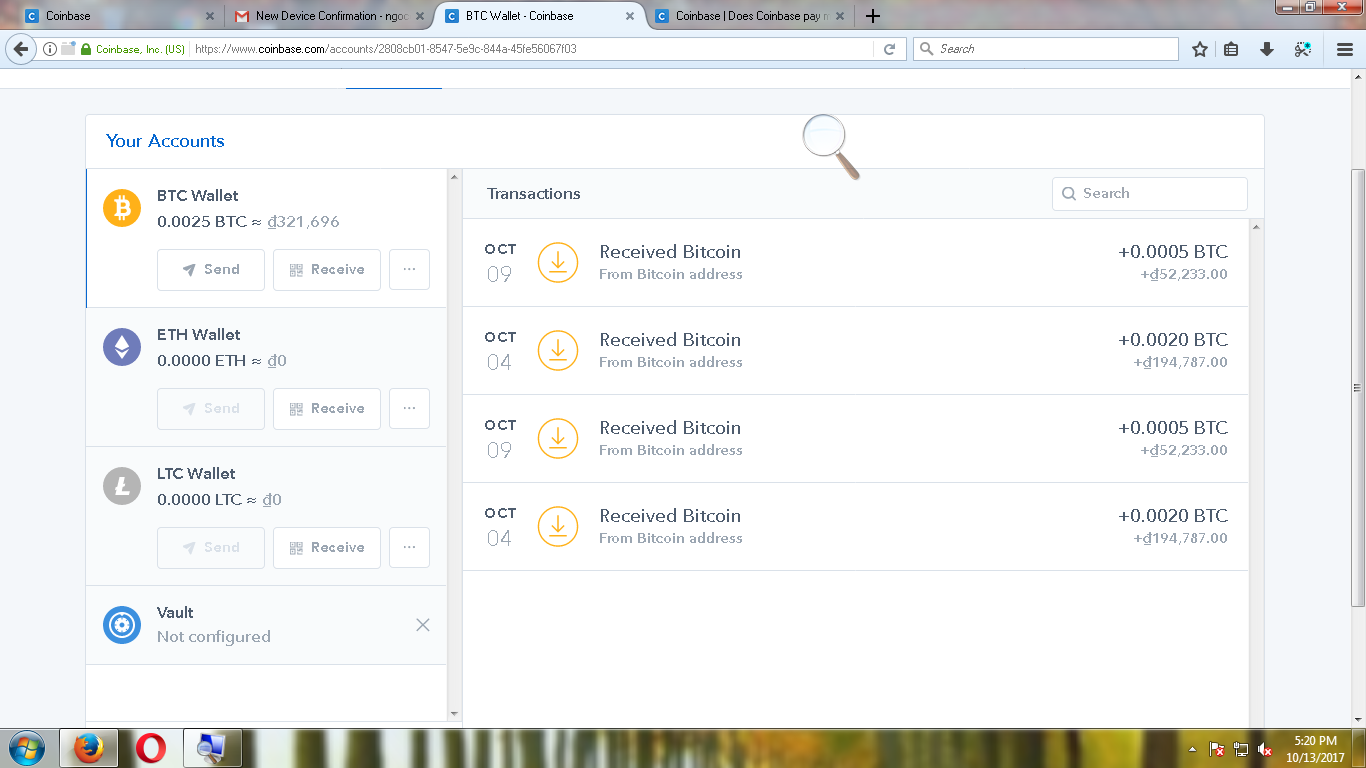Show hidden system tray icons arrow
Viewport: 1366px width, 768px height.
[x=1192, y=749]
